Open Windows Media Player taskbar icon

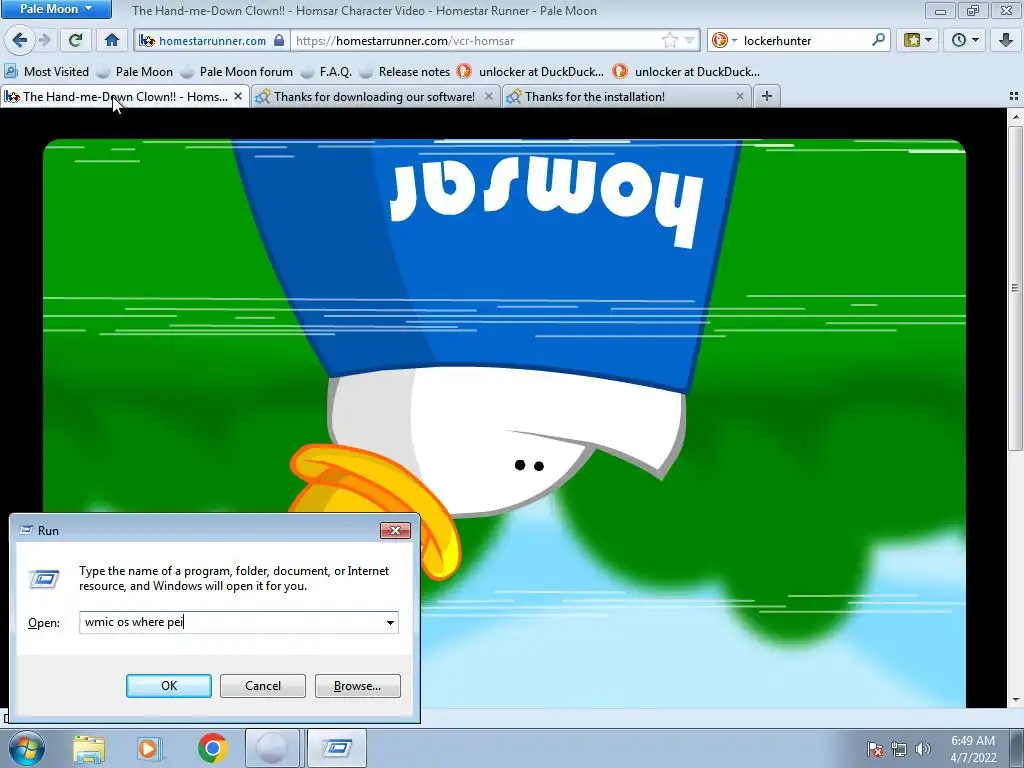(x=149, y=749)
